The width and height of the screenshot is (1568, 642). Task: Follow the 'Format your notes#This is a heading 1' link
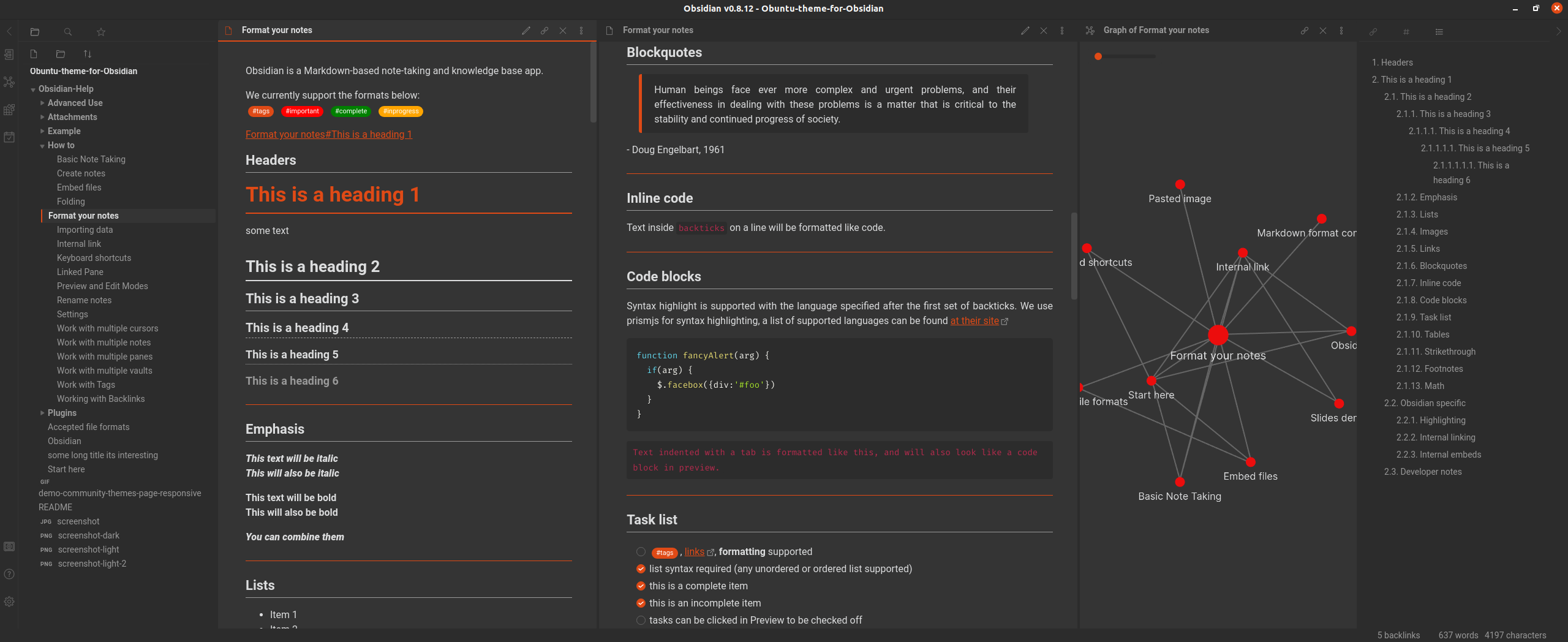tap(329, 135)
